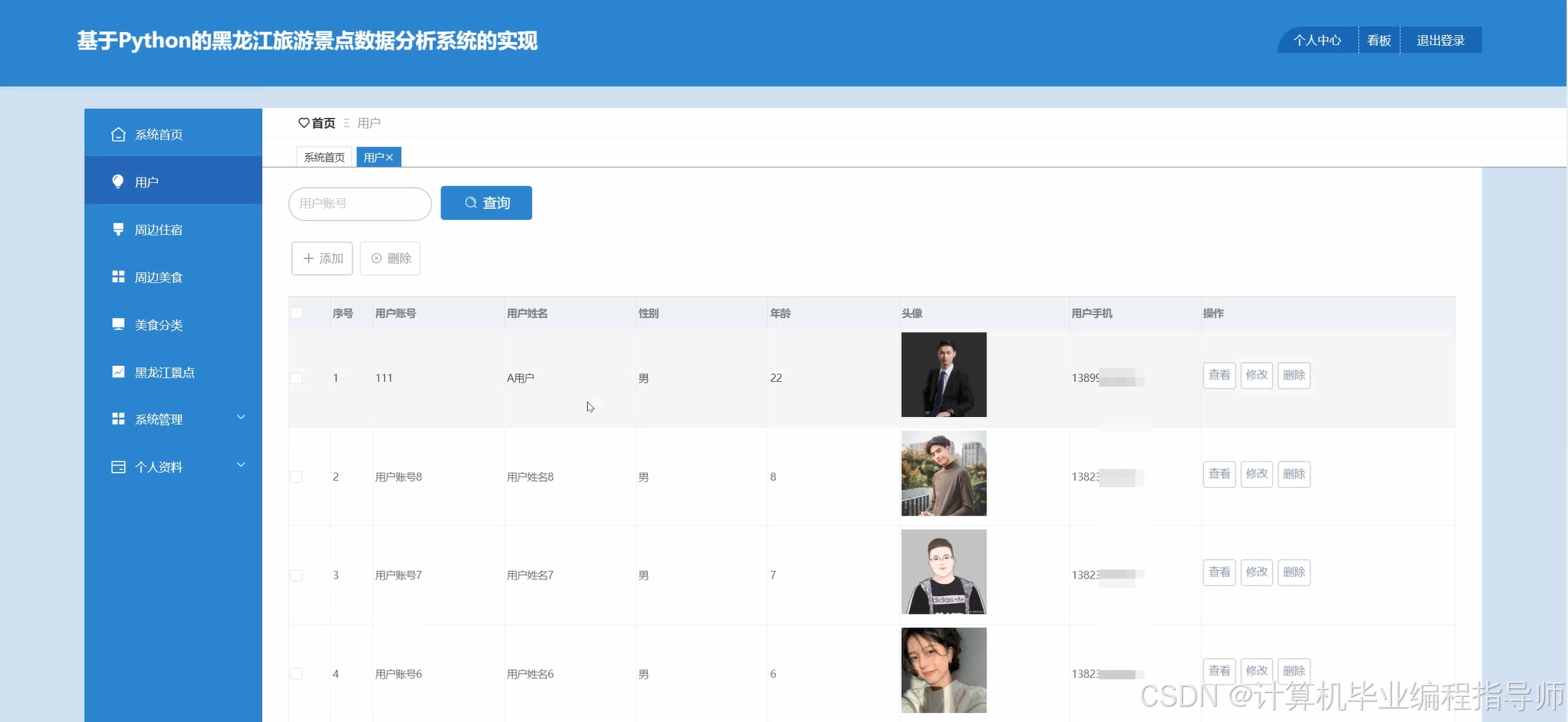Click the icon beside 周边住宿 in sidebar

tap(118, 229)
